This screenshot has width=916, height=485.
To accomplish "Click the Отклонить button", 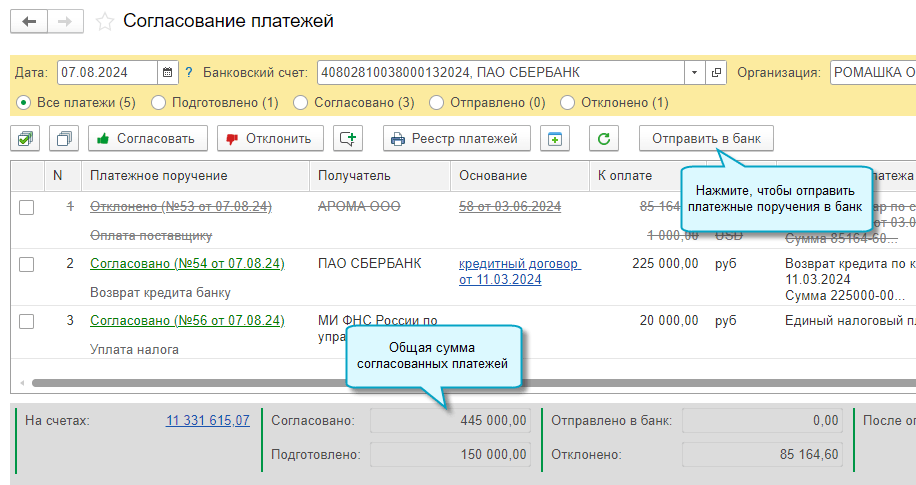I will tap(270, 138).
